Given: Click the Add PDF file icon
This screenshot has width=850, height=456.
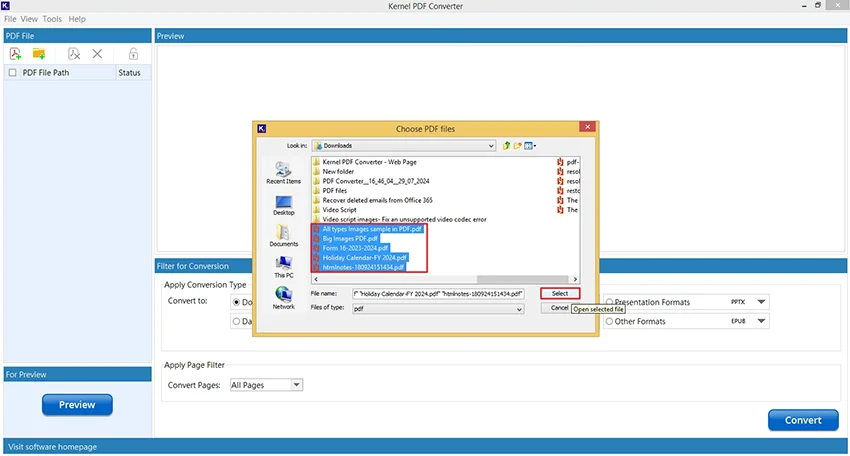Looking at the screenshot, I should pyautogui.click(x=15, y=54).
